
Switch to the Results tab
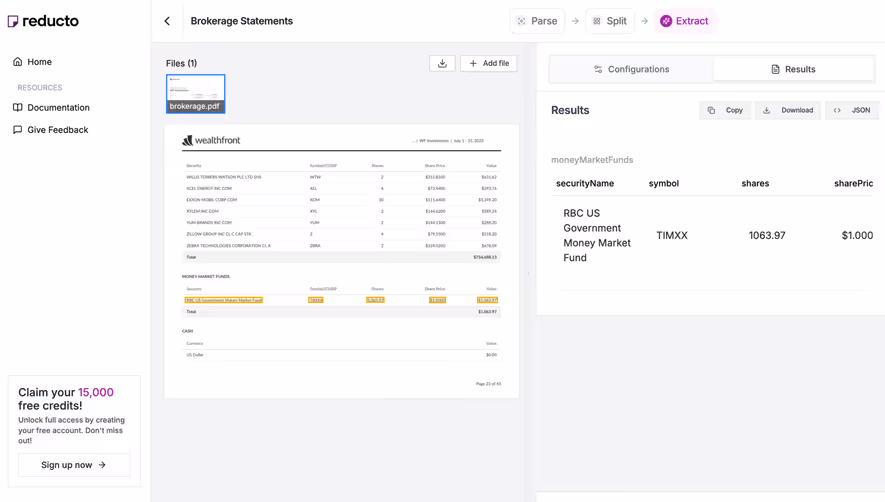793,69
